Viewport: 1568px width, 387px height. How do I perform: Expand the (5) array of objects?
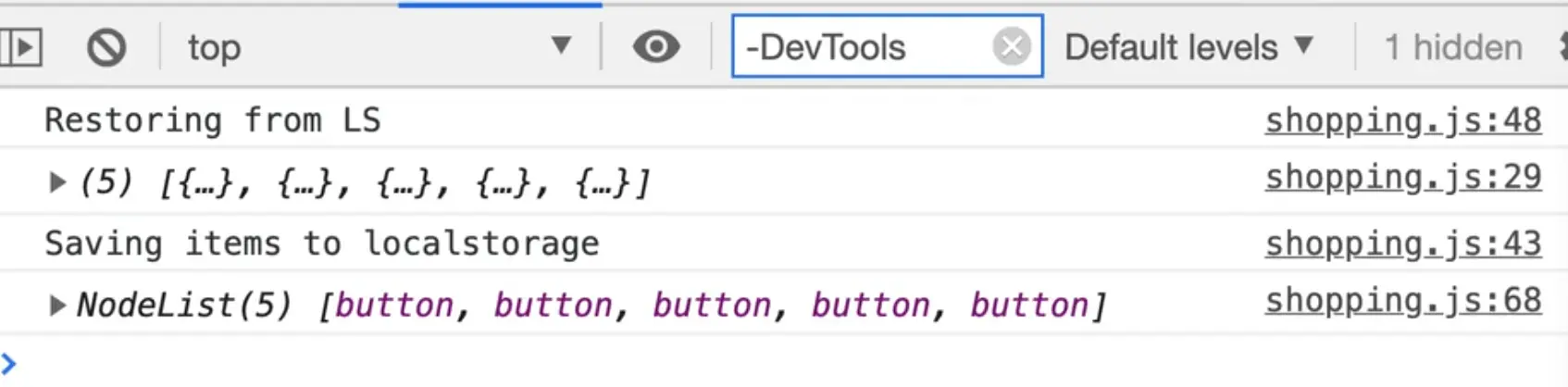tap(57, 182)
